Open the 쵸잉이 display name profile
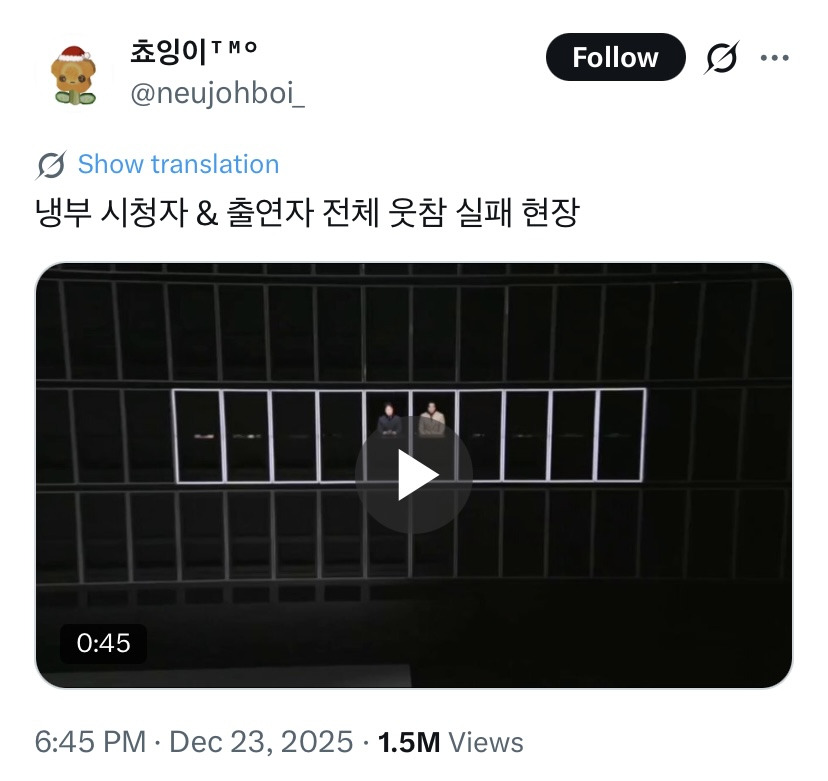This screenshot has width=828, height=781. 168,52
